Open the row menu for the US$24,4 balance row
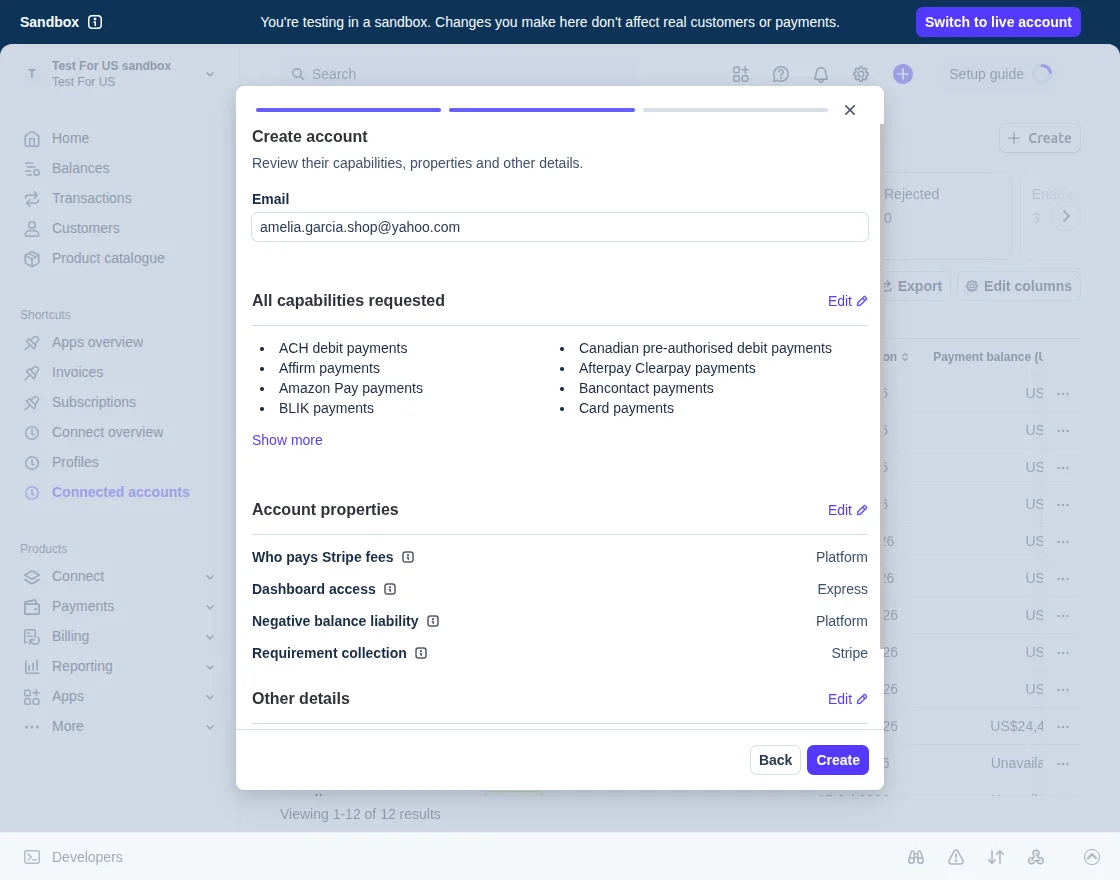Viewport: 1120px width, 880px height. 1063,726
